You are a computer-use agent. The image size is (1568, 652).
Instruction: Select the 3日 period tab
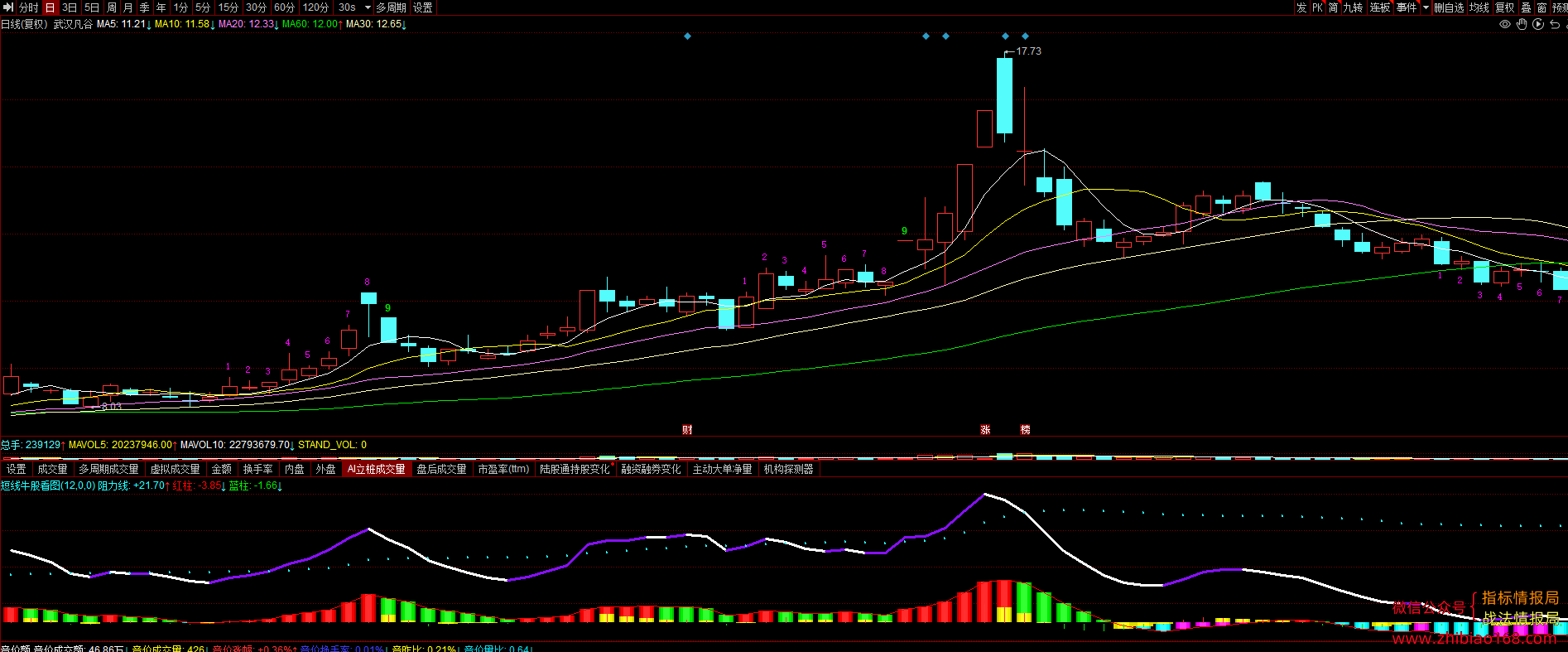pos(70,7)
